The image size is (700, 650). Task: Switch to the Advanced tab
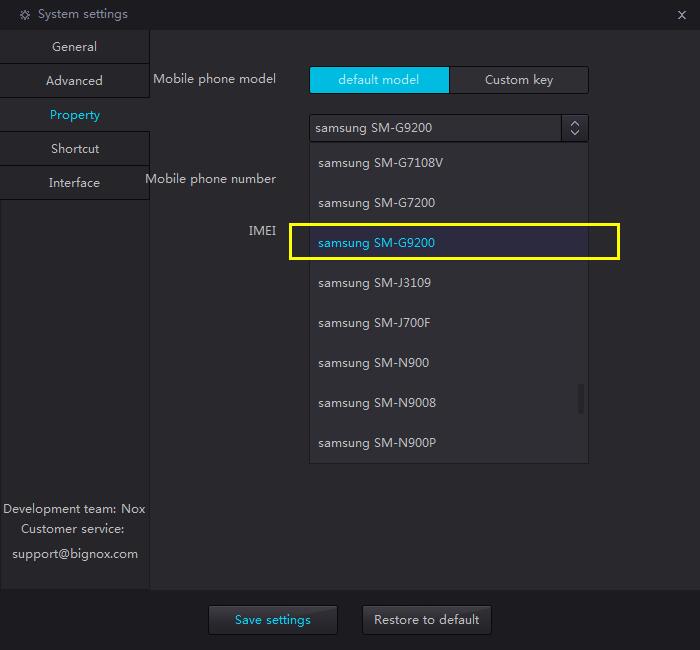coord(74,81)
